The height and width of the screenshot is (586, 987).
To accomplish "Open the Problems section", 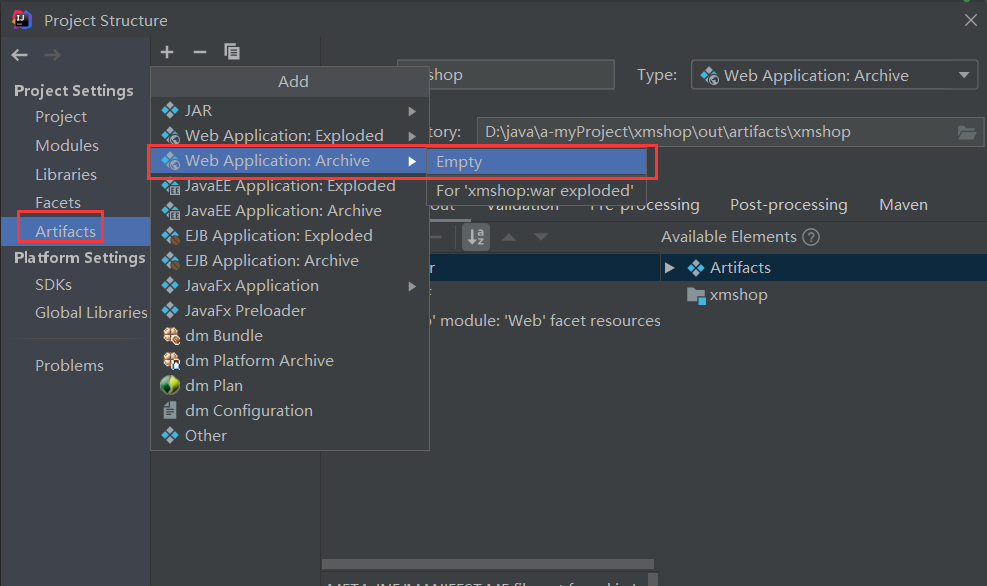I will [69, 366].
